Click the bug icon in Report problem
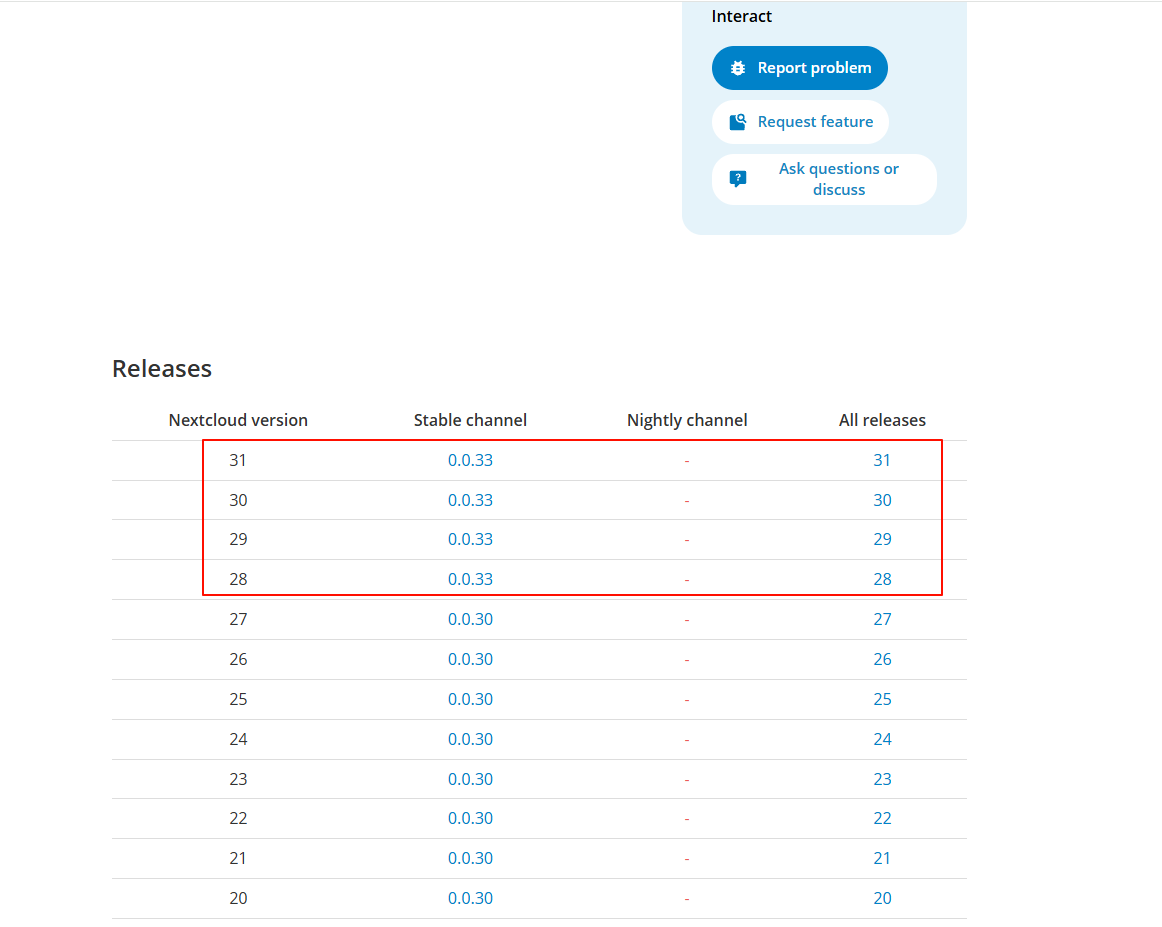 coord(737,68)
